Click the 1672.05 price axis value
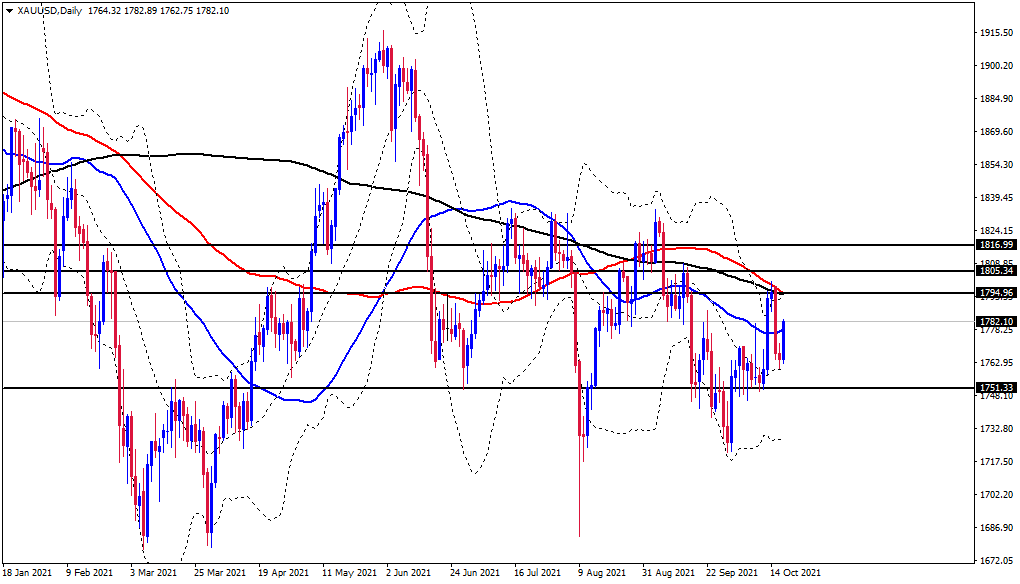The image size is (1020, 584). click(997, 561)
